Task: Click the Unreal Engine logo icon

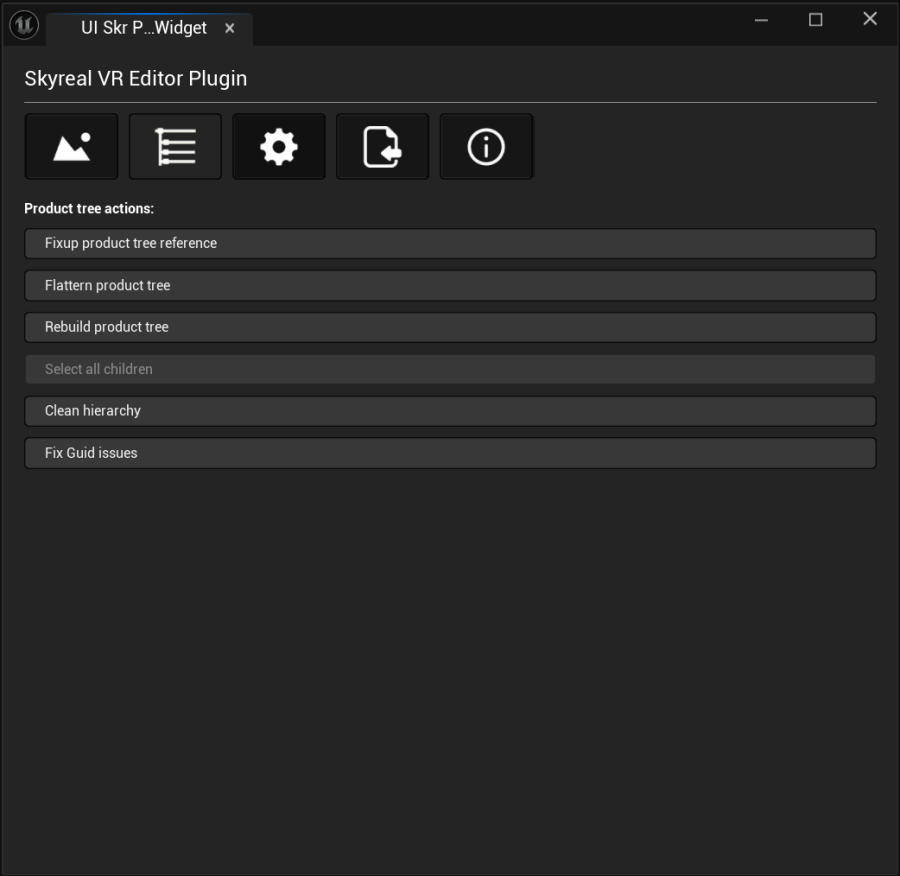Action: pyautogui.click(x=23, y=25)
